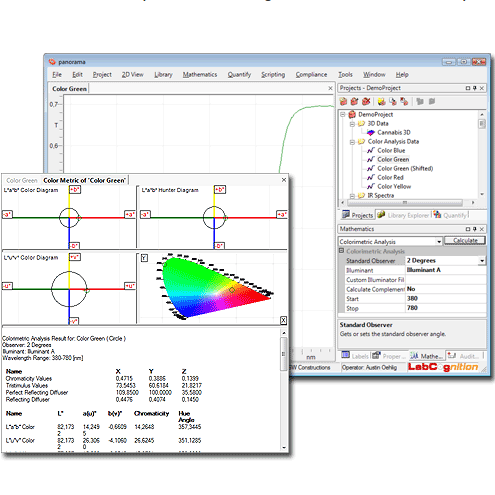The width and height of the screenshot is (495, 495).
Task: Click the Cannabis 3D surface icon in tree
Action: click(371, 133)
